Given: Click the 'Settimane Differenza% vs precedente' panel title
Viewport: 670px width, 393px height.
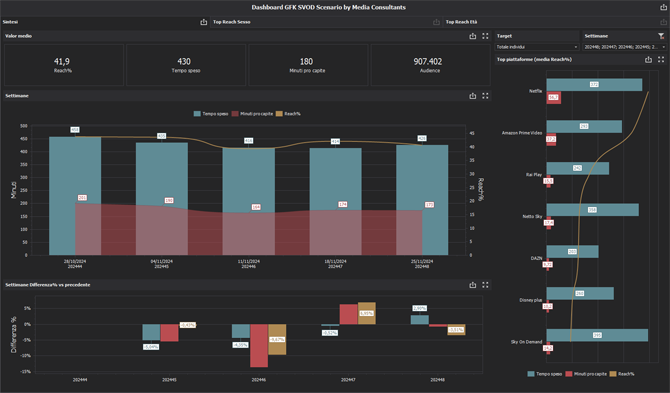Looking at the screenshot, I should click(x=47, y=284).
